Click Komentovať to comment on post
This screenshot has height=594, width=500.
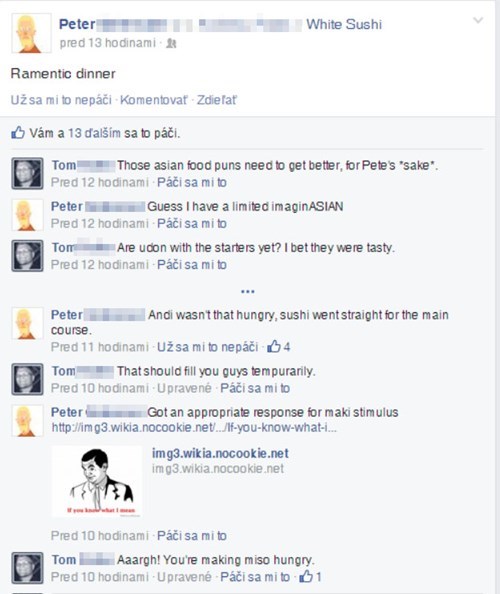tap(153, 100)
